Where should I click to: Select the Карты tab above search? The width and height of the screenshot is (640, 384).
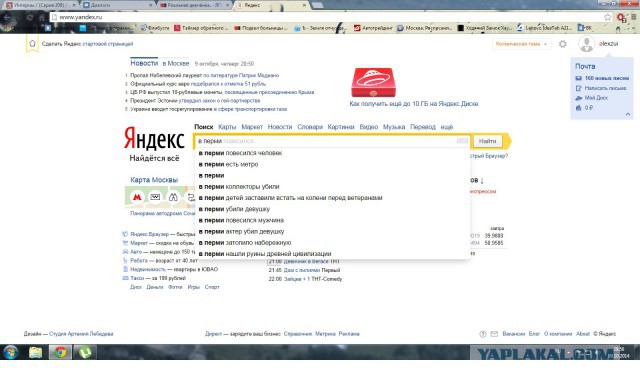(227, 127)
